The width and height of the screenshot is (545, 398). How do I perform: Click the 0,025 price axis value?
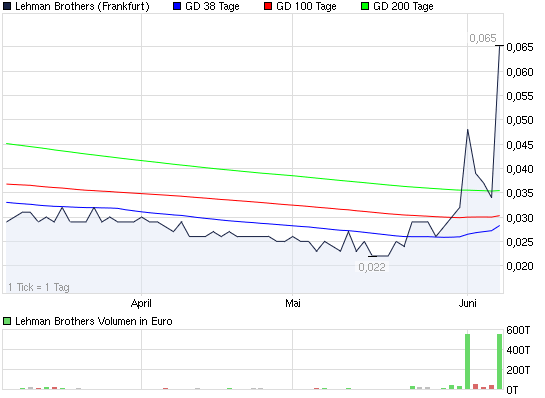point(520,242)
